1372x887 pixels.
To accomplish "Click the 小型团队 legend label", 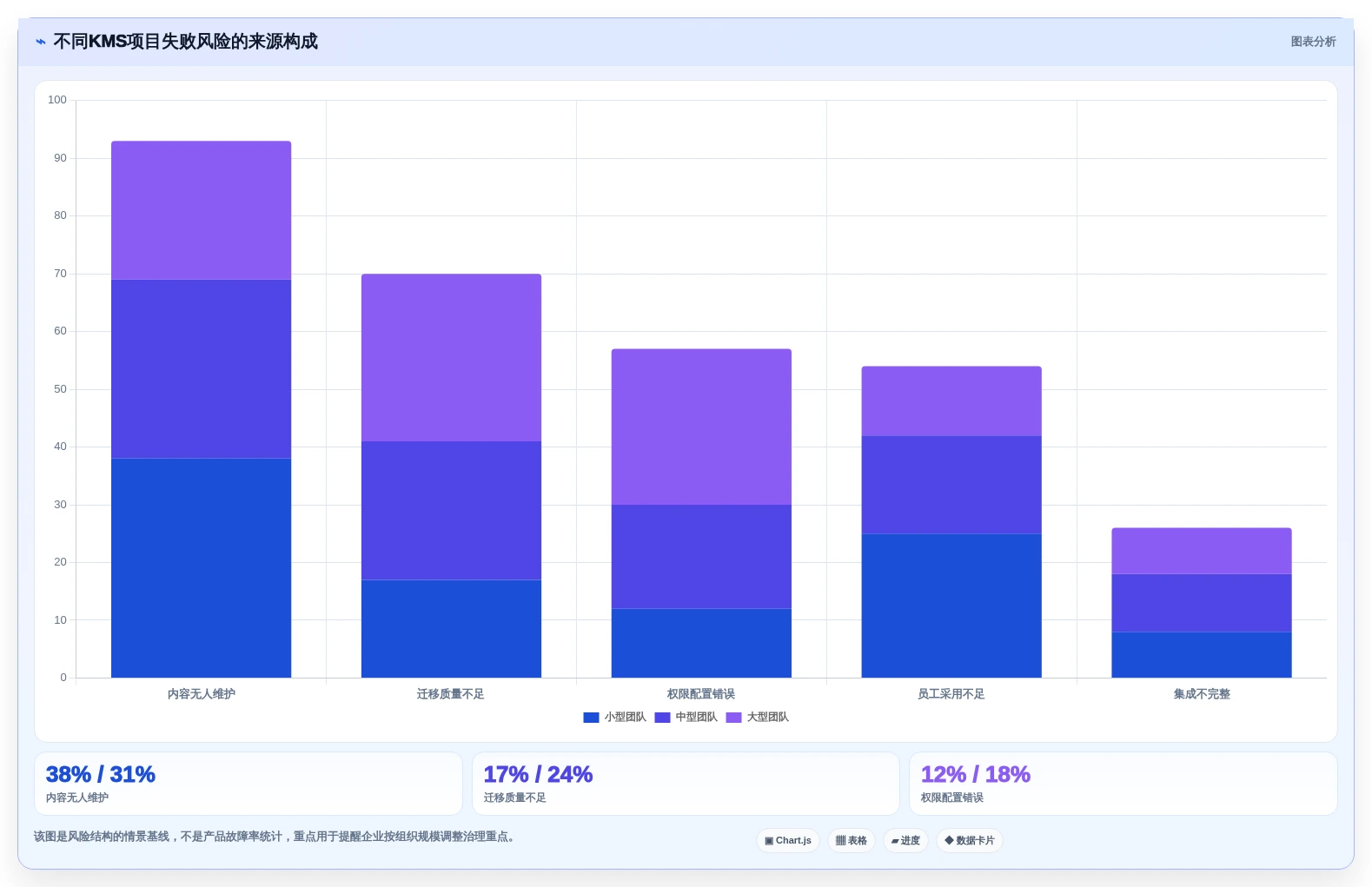I will pos(626,718).
